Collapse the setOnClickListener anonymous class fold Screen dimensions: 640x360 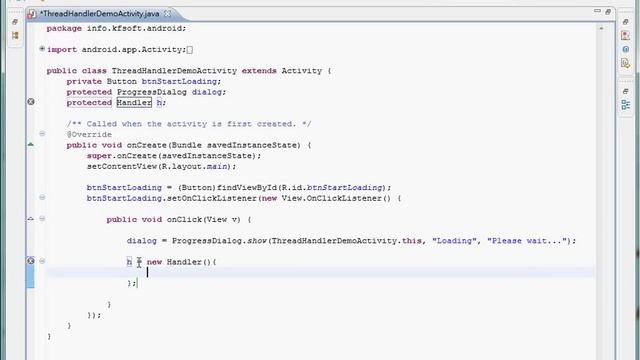pyautogui.click(x=42, y=197)
